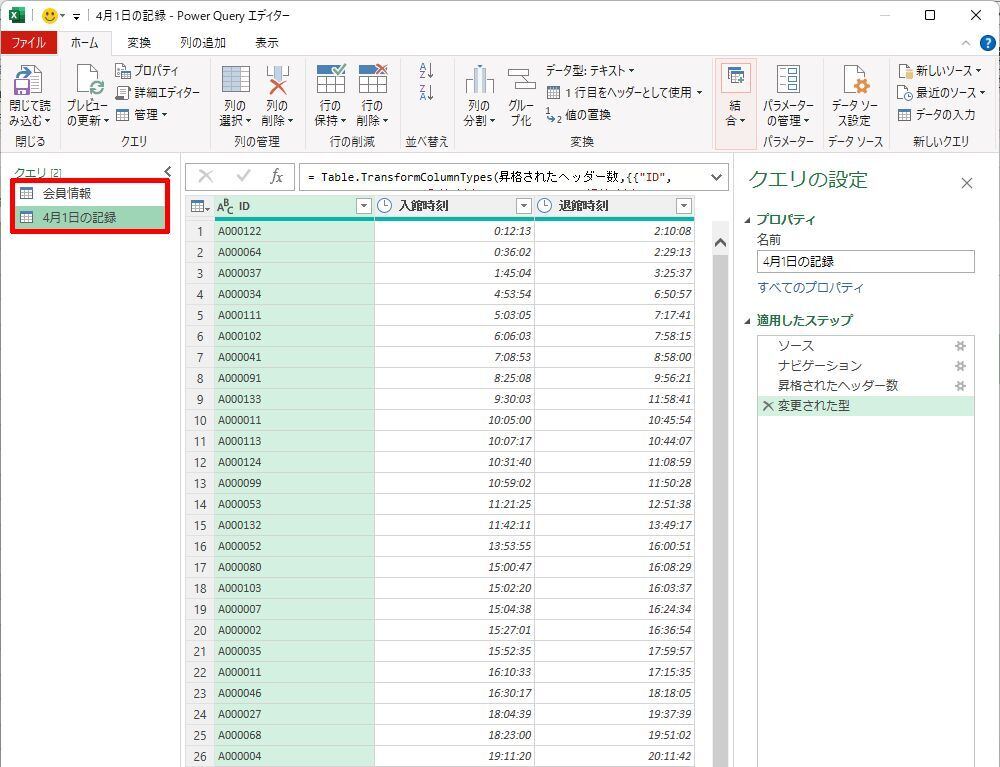Click the cell containing A000122
1000x767 pixels.
[x=295, y=231]
